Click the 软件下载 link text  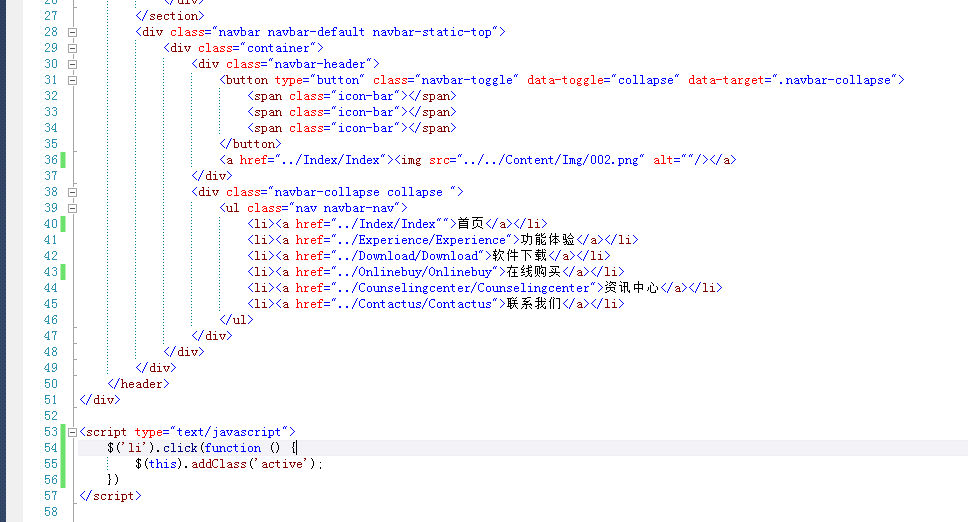520,256
